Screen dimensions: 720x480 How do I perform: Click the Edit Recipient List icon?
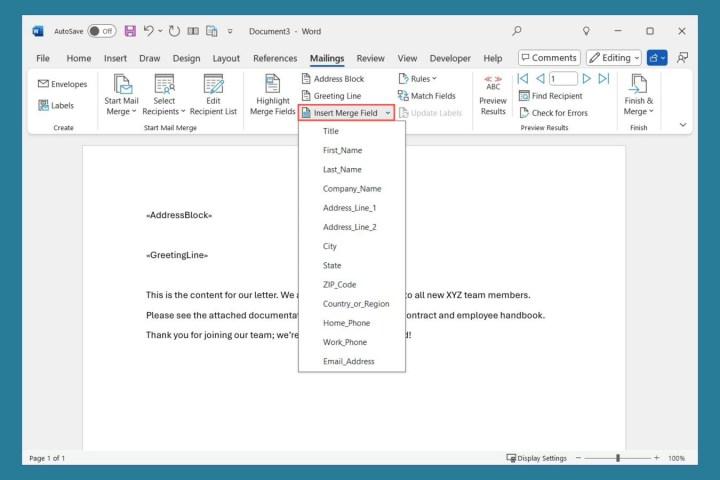pyautogui.click(x=214, y=85)
